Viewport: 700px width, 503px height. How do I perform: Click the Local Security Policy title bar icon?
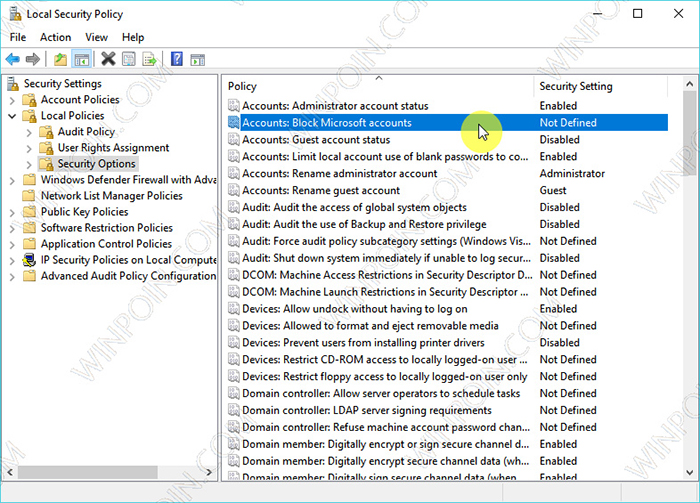click(15, 14)
